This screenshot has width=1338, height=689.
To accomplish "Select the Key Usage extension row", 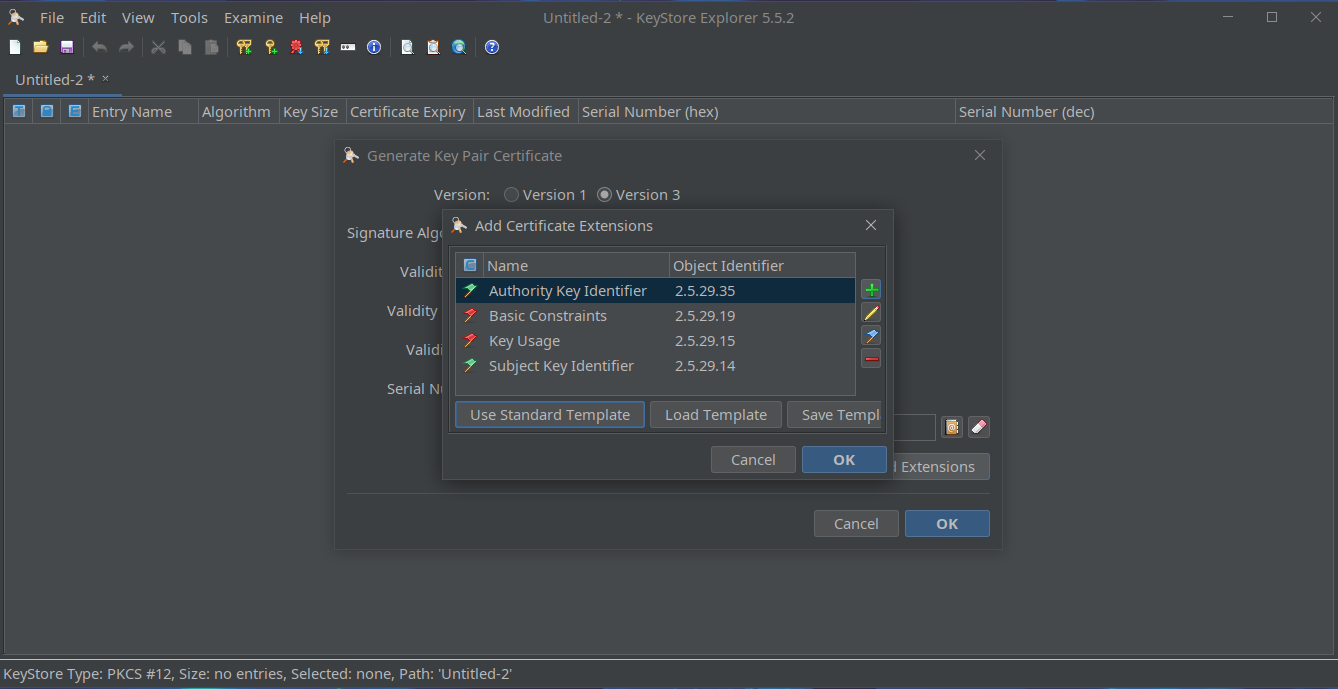I will tap(524, 341).
